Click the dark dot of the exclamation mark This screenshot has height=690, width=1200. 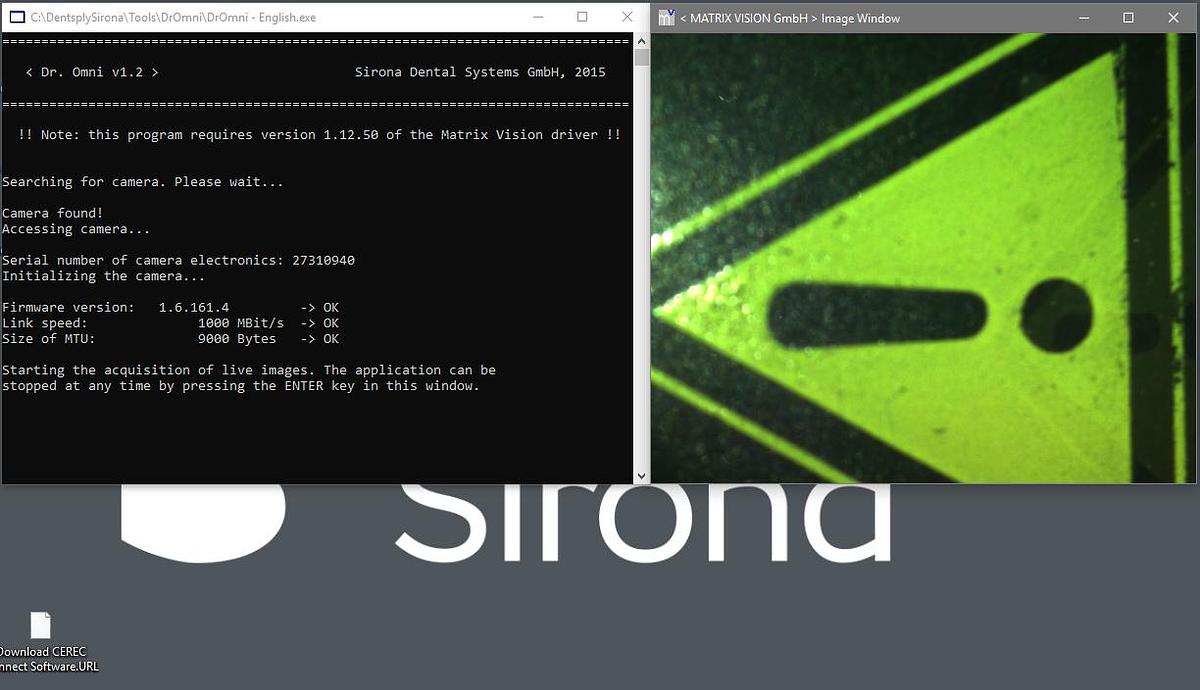[1056, 315]
